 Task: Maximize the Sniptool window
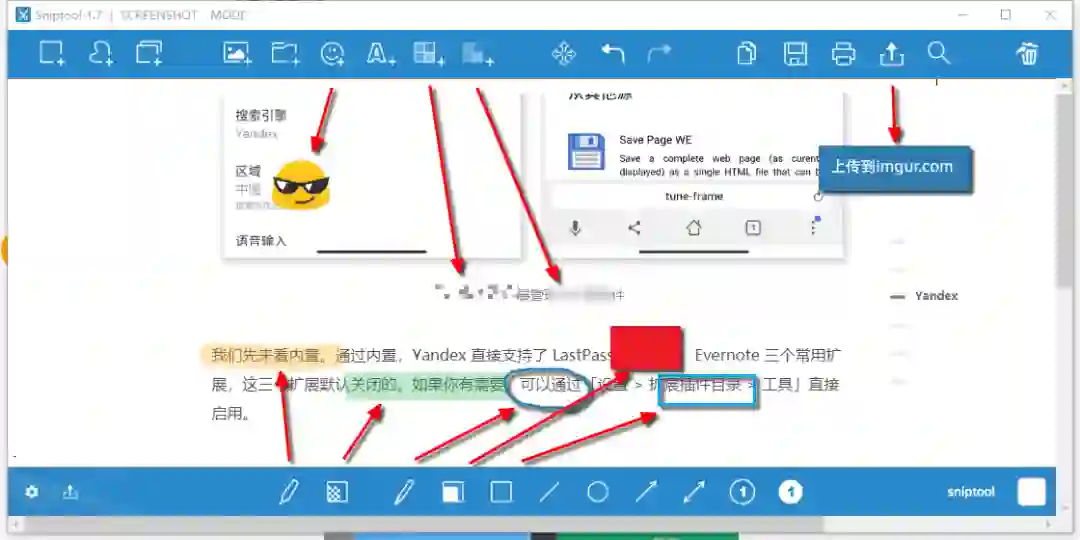pyautogui.click(x=1006, y=14)
